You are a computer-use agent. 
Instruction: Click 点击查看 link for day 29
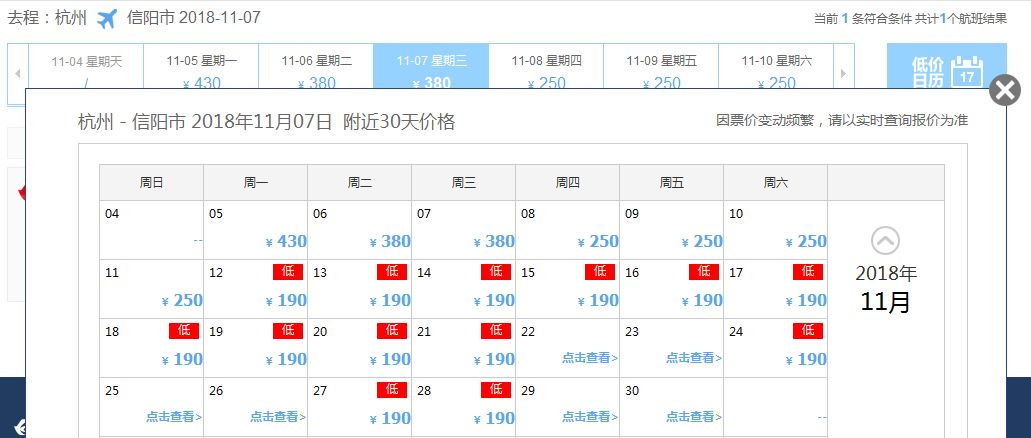pos(590,416)
